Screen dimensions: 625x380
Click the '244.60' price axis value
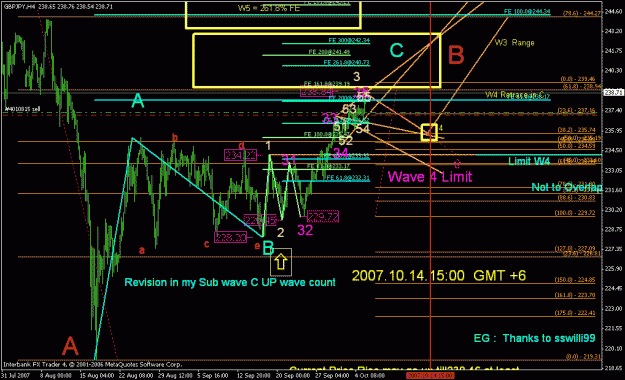(x=614, y=12)
